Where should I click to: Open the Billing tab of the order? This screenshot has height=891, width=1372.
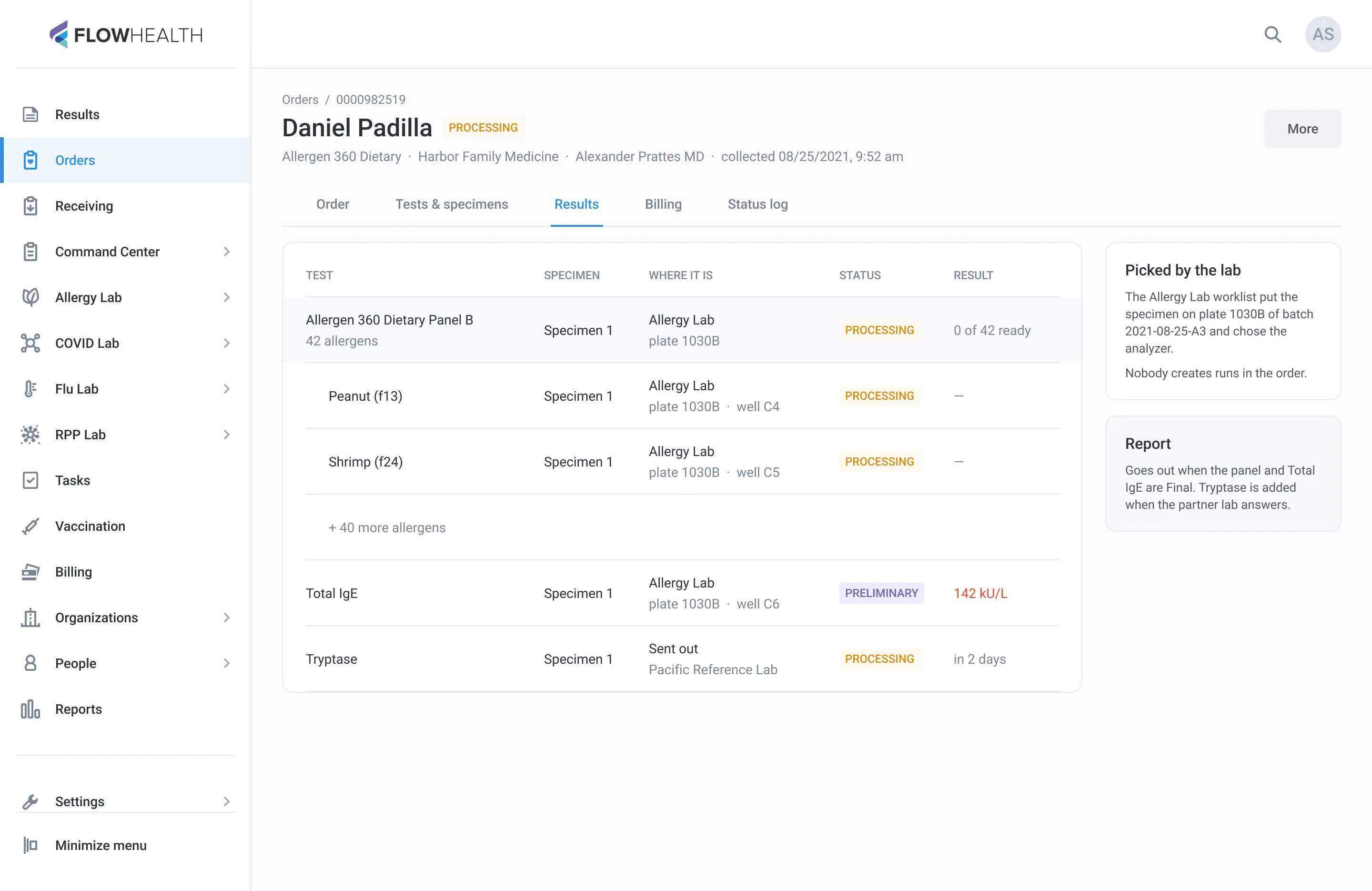pyautogui.click(x=663, y=204)
